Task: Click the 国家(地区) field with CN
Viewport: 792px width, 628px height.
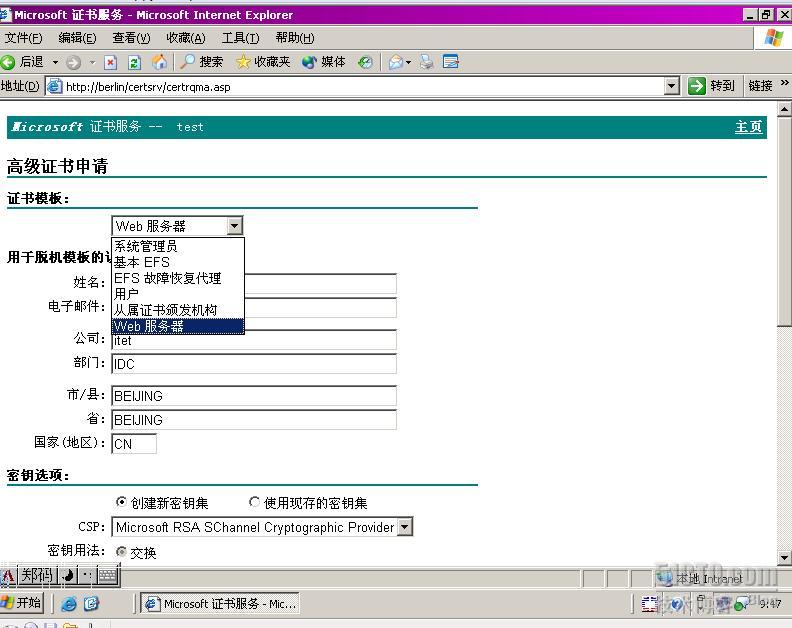Action: tap(134, 444)
